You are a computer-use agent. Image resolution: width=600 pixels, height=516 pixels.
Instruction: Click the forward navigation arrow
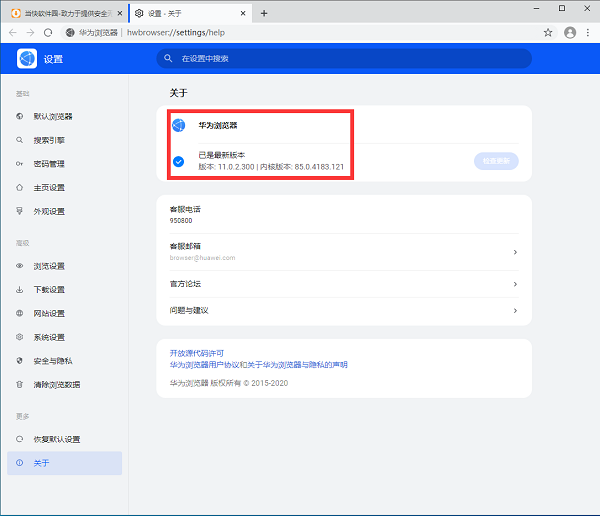(30, 33)
